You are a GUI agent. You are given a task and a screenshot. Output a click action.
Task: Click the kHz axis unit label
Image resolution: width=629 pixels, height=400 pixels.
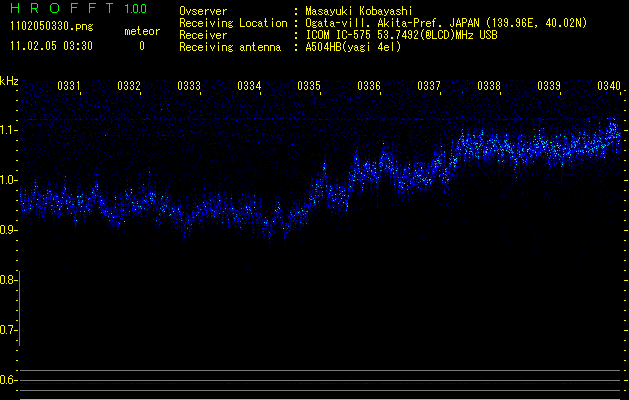click(x=9, y=81)
